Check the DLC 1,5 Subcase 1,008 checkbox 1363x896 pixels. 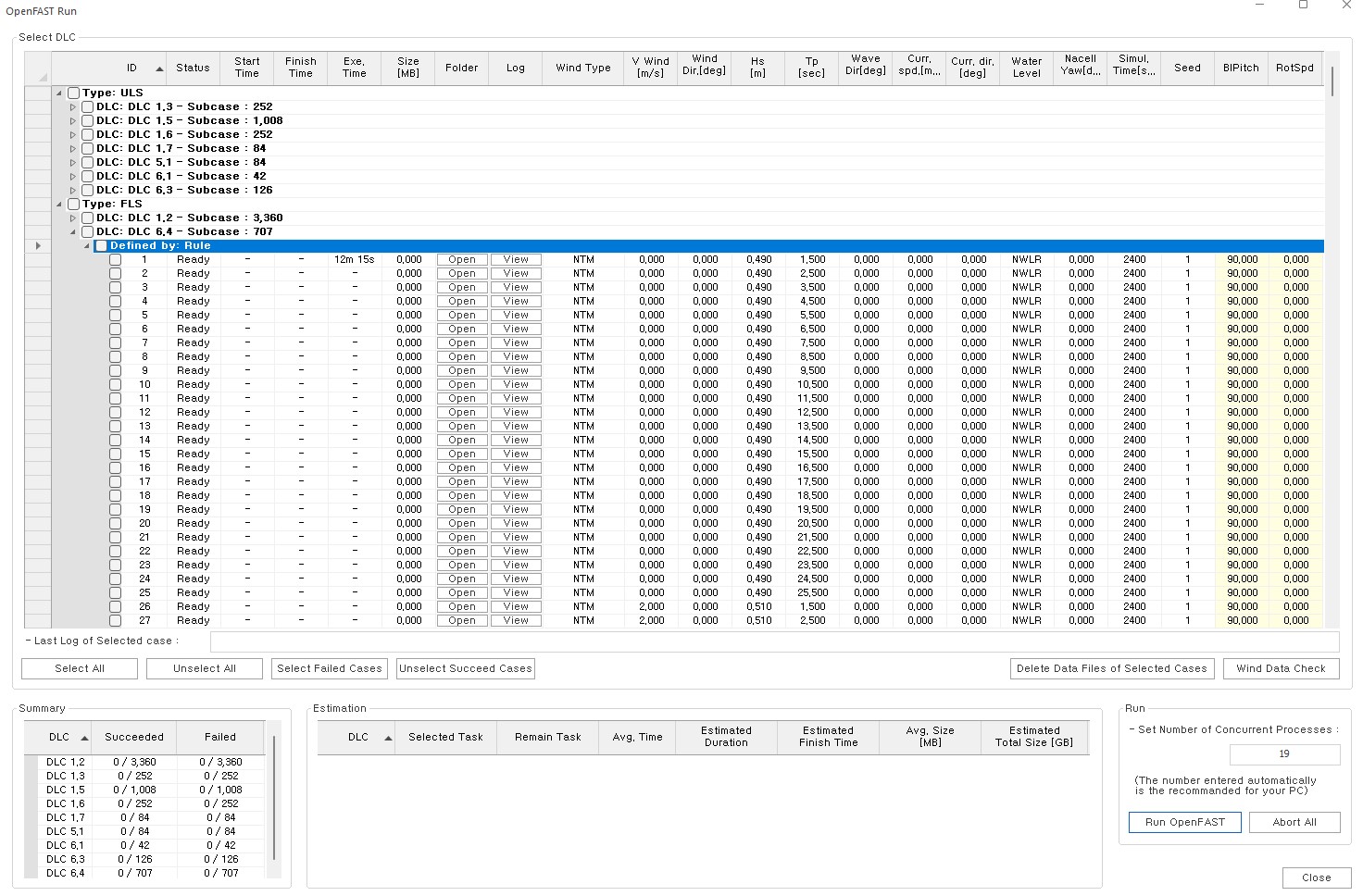[88, 121]
